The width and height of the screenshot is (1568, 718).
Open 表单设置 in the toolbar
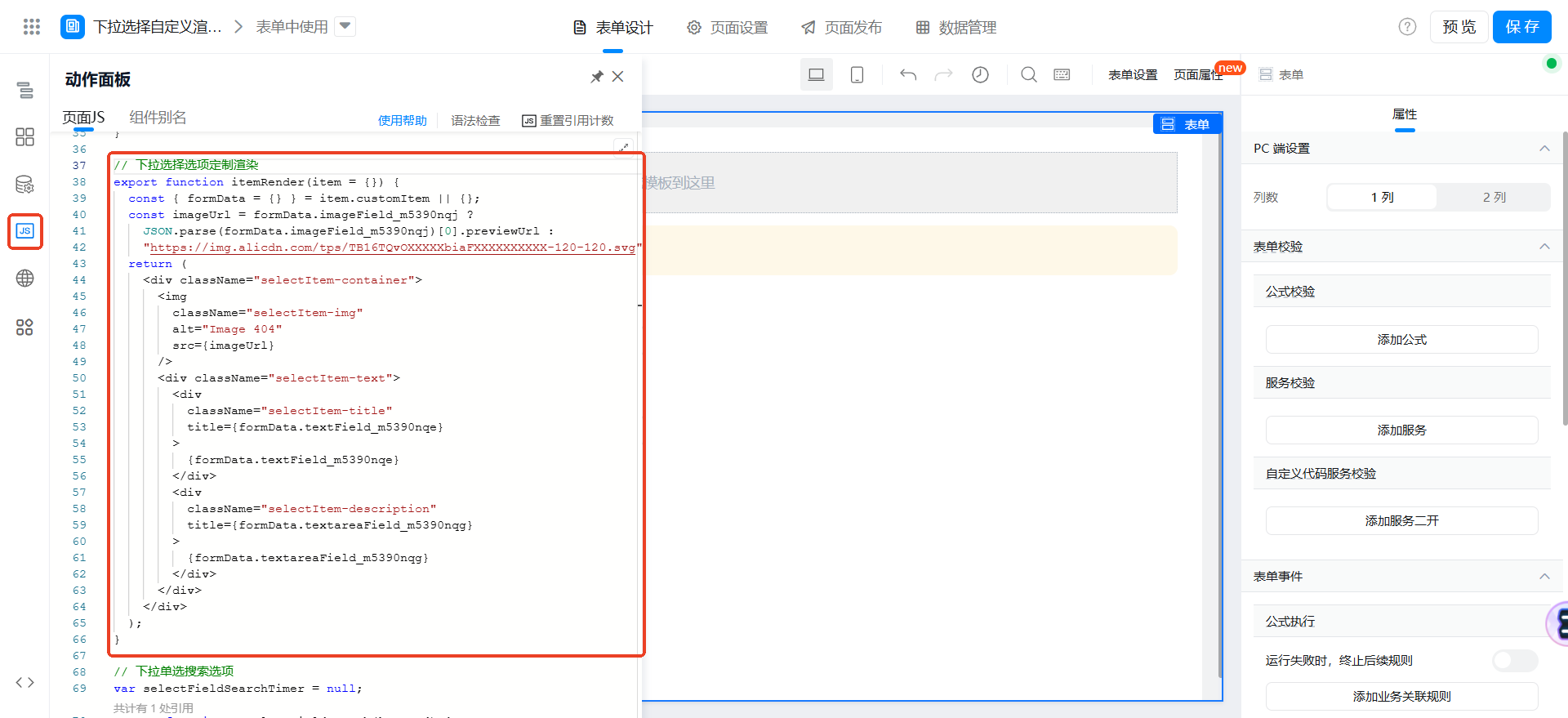(x=1133, y=74)
